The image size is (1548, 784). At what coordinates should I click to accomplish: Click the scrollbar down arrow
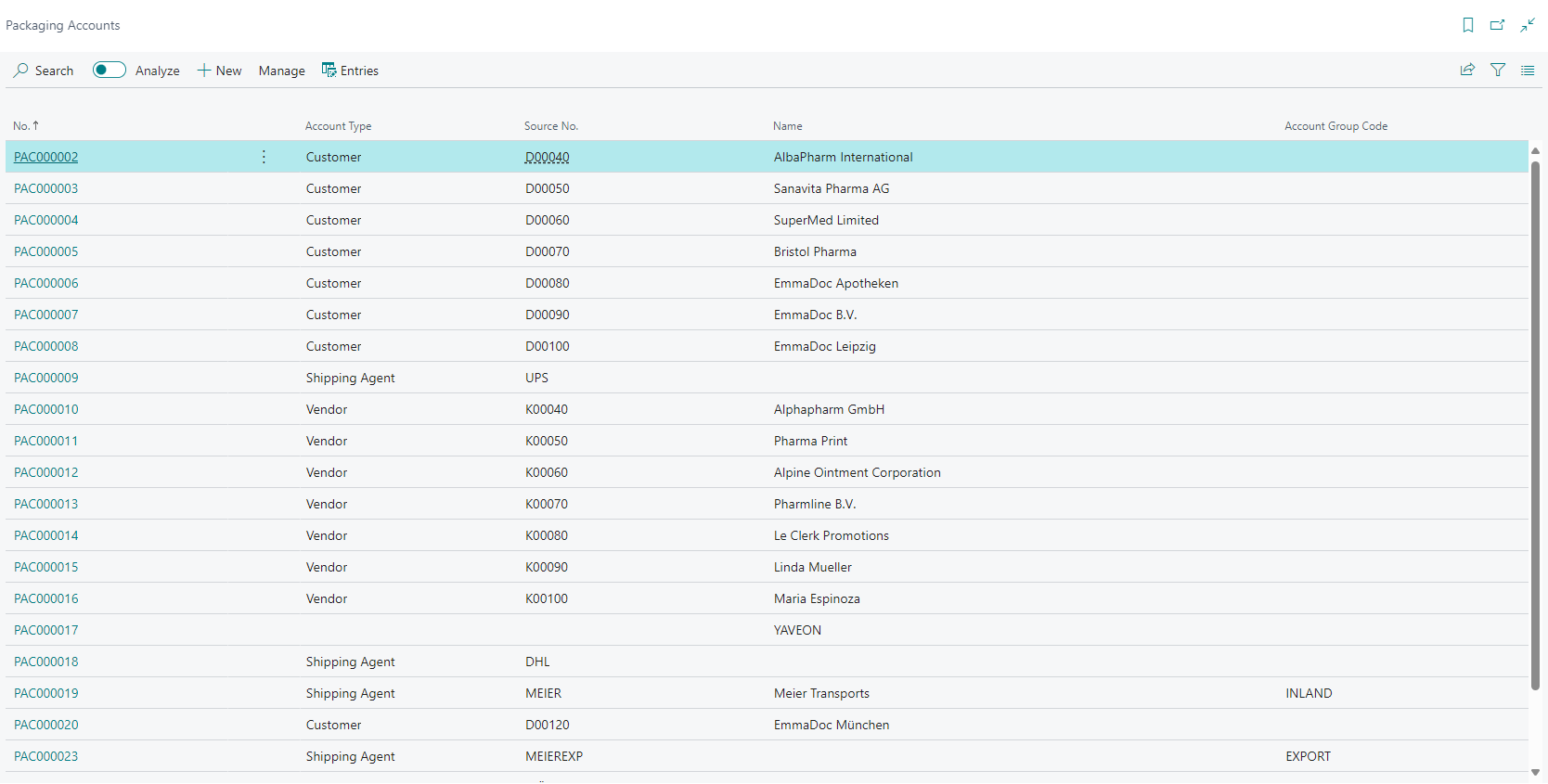click(x=1535, y=772)
